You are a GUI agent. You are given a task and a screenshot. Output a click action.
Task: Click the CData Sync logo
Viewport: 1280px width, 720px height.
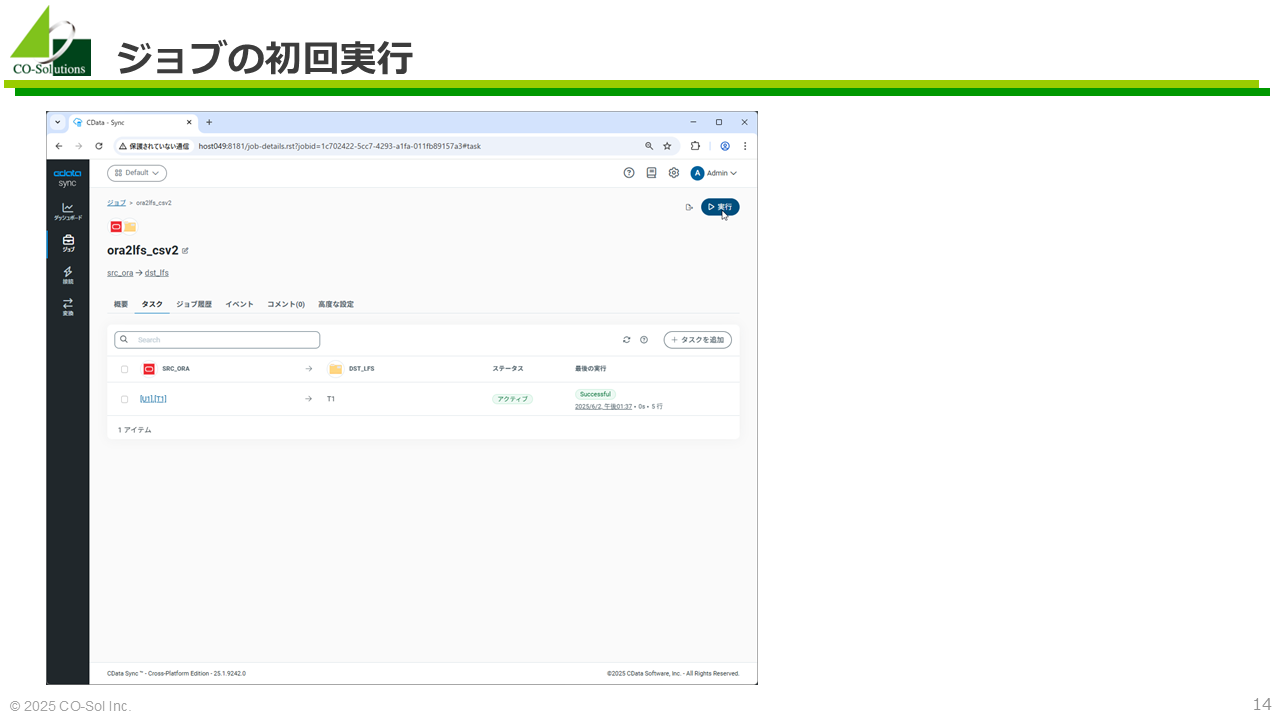point(68,178)
